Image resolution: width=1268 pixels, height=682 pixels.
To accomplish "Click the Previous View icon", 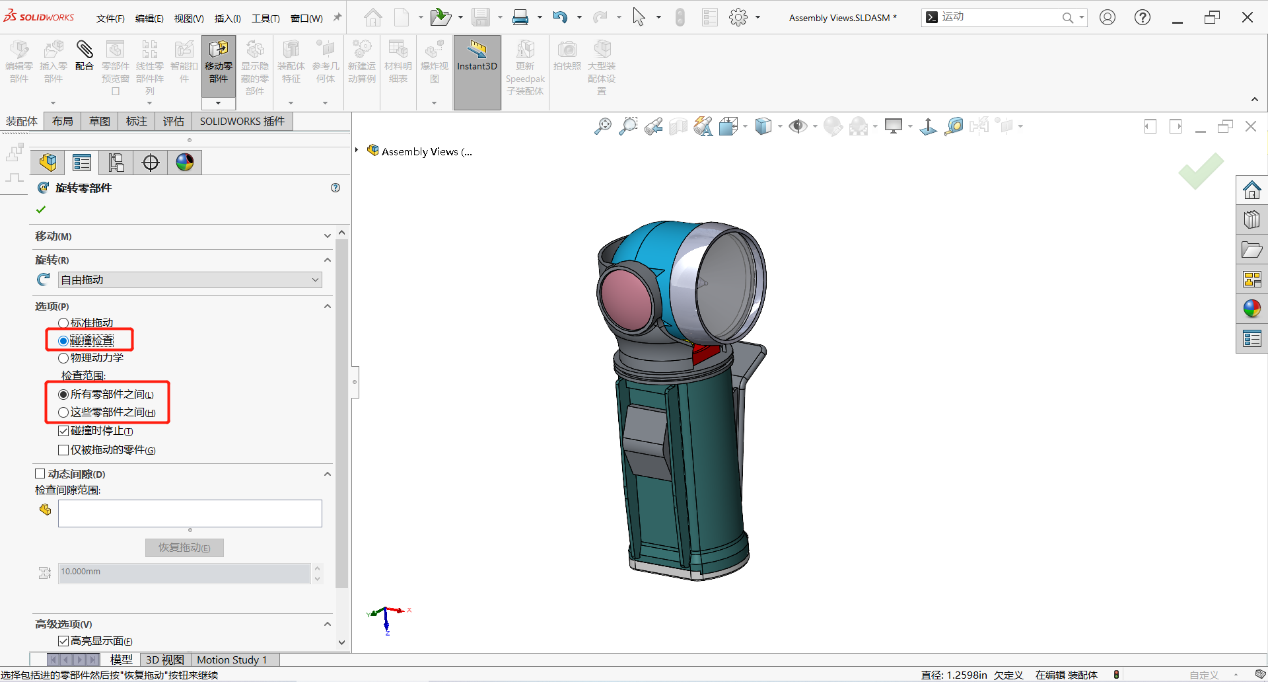I will click(653, 126).
